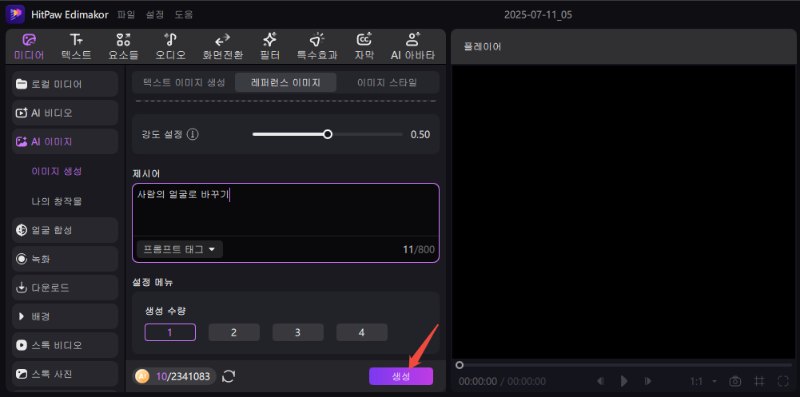Viewport: 800px width, 397px height.
Task: Set 생성 수량 to 1
Action: 170,332
